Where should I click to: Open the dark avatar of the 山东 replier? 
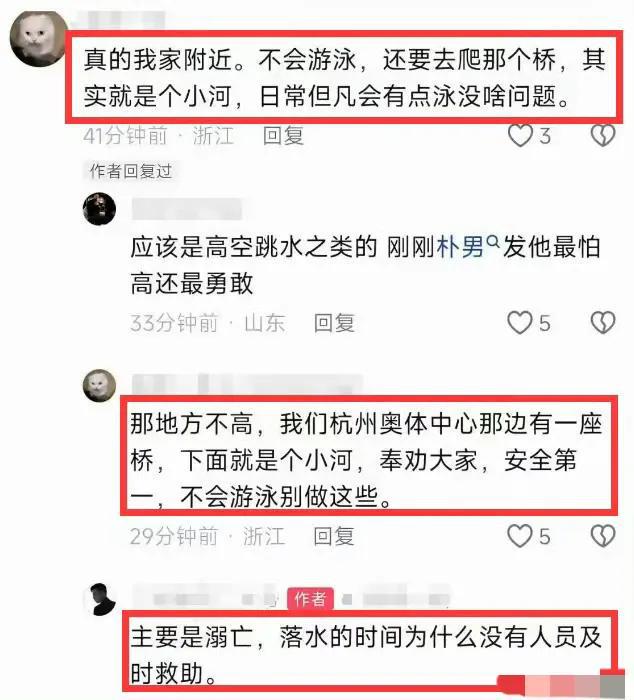click(x=99, y=209)
